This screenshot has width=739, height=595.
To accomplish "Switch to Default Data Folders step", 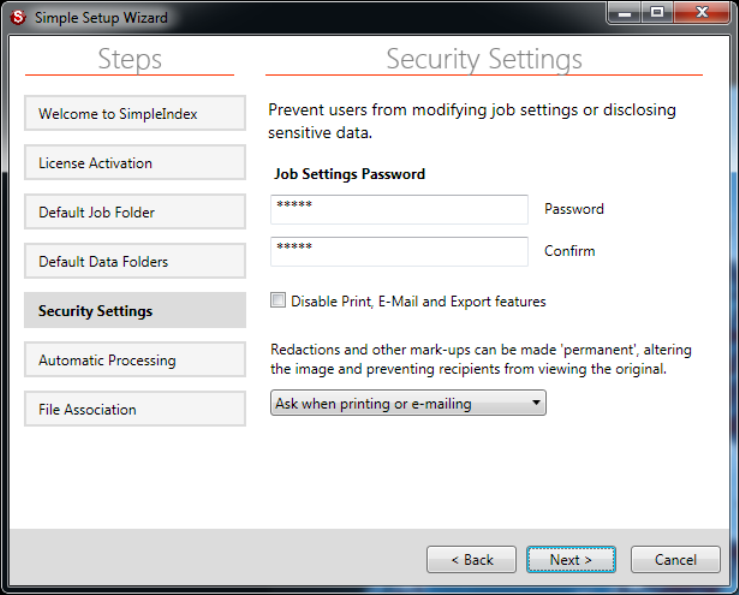I will (x=135, y=261).
